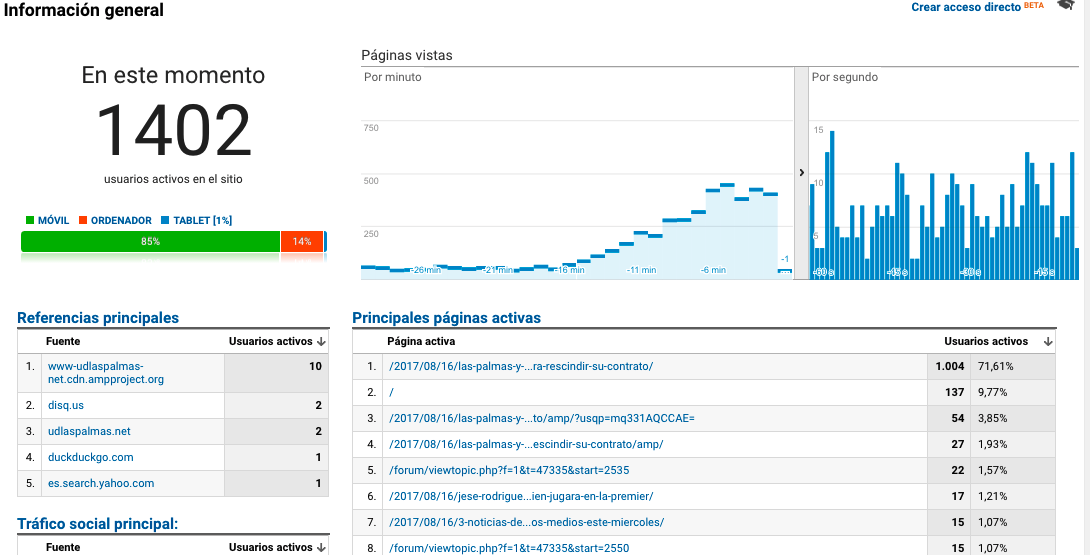The width and height of the screenshot is (1090, 555).
Task: Open the Principales páginas activas heading link
Action: pos(446,318)
